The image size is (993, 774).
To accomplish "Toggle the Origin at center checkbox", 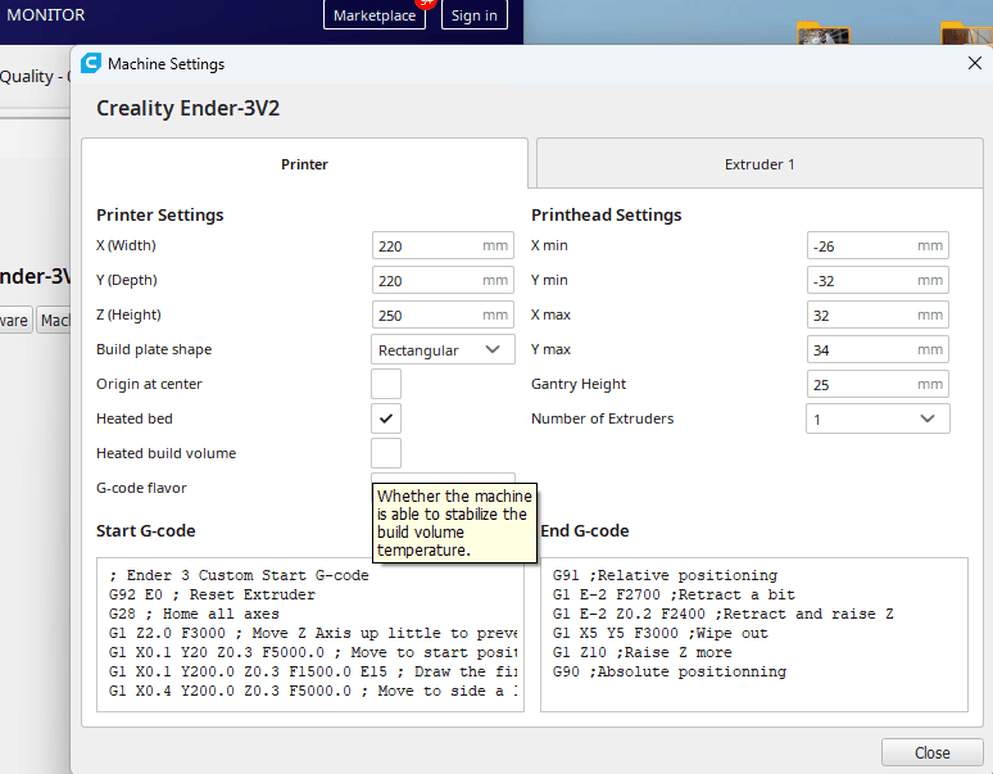I will tap(386, 384).
